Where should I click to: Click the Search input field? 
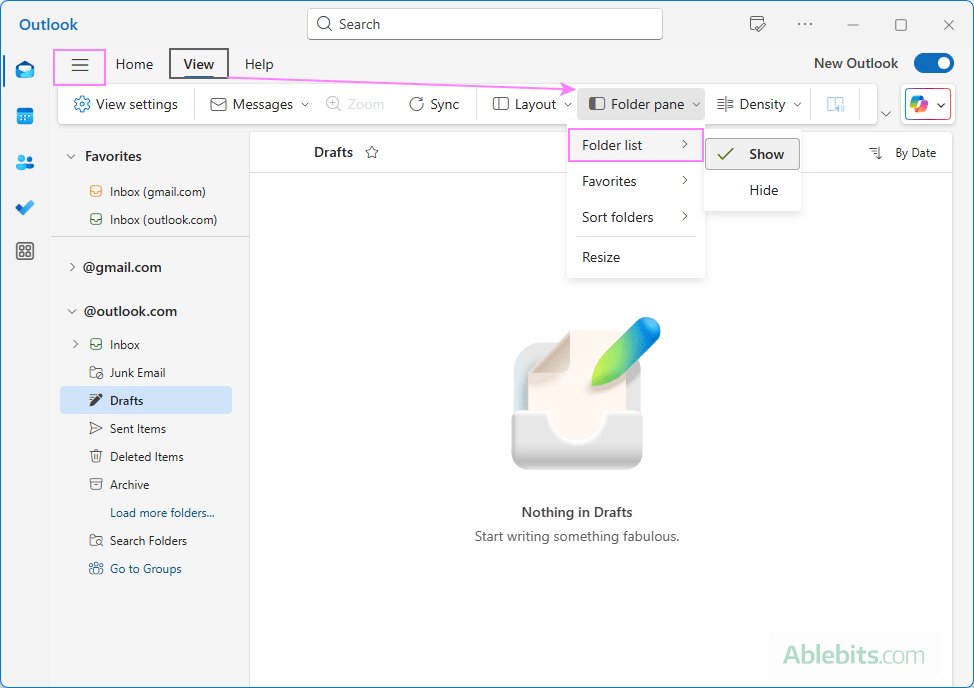coord(485,24)
